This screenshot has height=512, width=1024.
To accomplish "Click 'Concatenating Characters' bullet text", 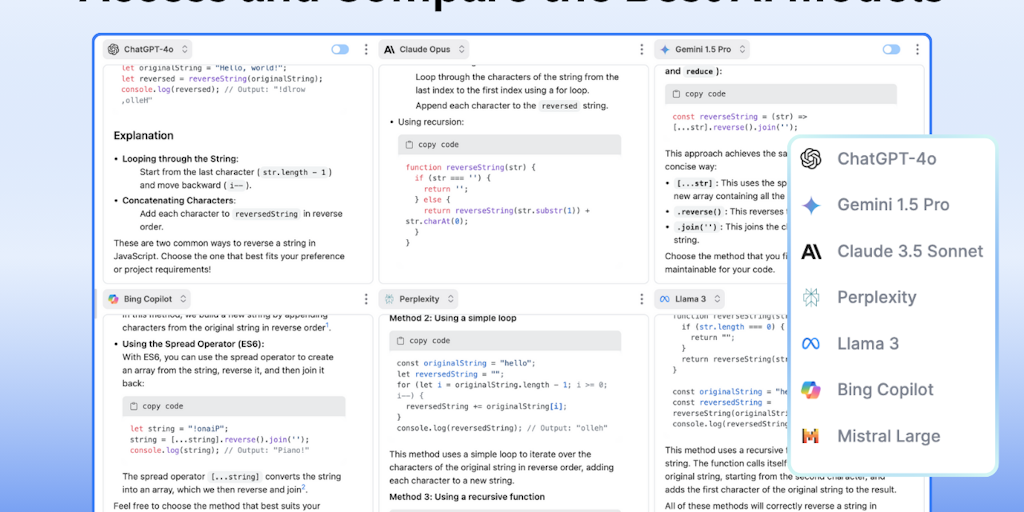I will point(178,200).
